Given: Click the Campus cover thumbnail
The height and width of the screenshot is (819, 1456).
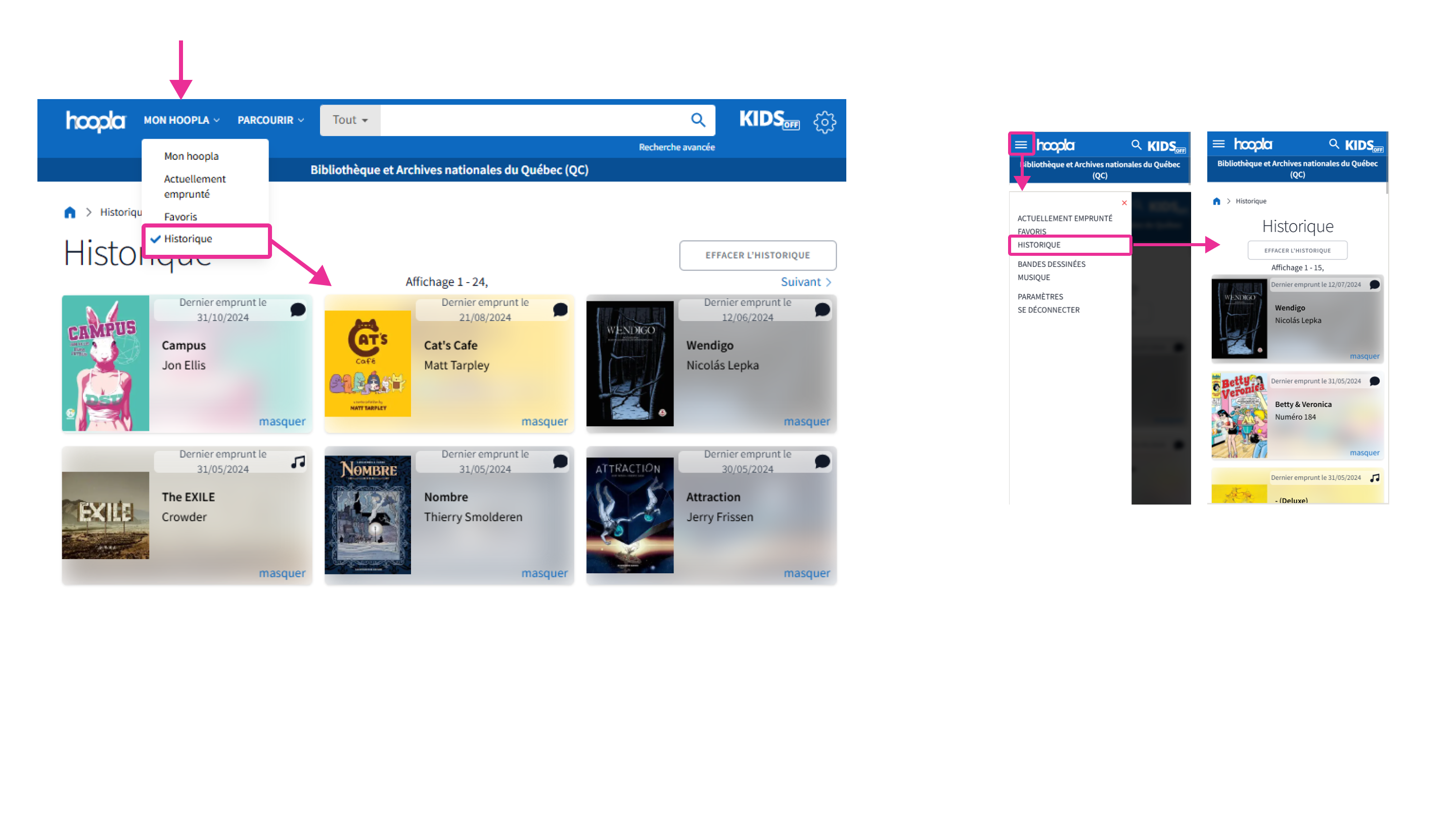Looking at the screenshot, I should [106, 363].
